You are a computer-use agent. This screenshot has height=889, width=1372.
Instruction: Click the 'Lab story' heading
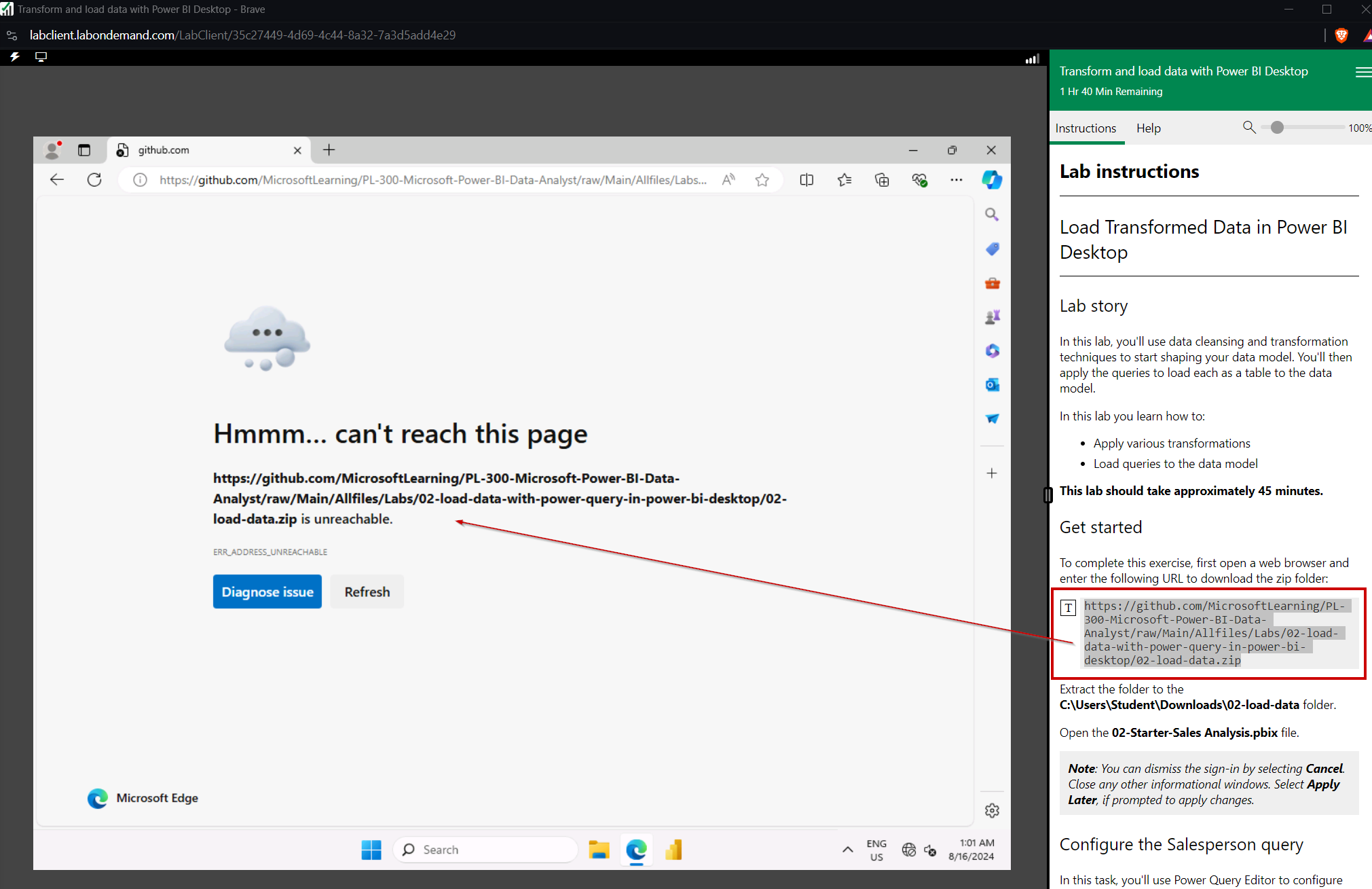(x=1094, y=306)
